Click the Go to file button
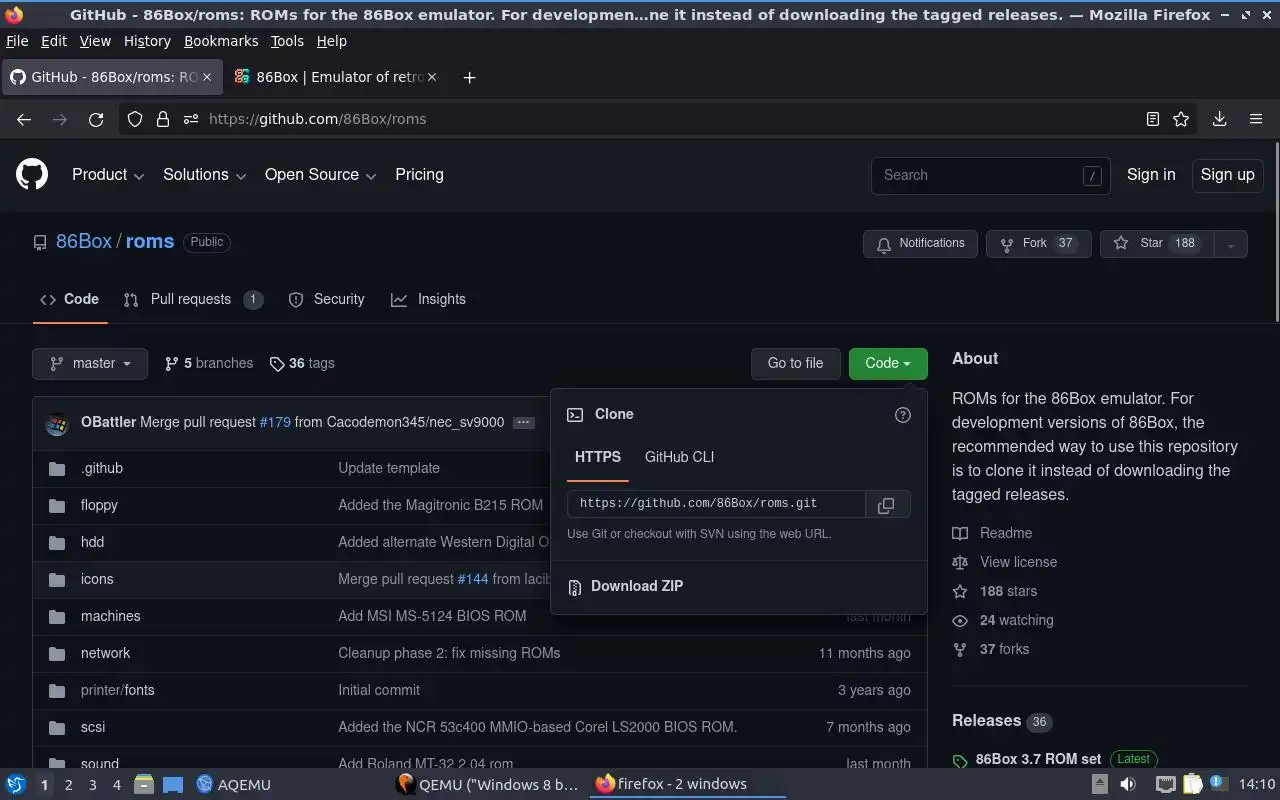The width and height of the screenshot is (1280, 800). [x=796, y=364]
